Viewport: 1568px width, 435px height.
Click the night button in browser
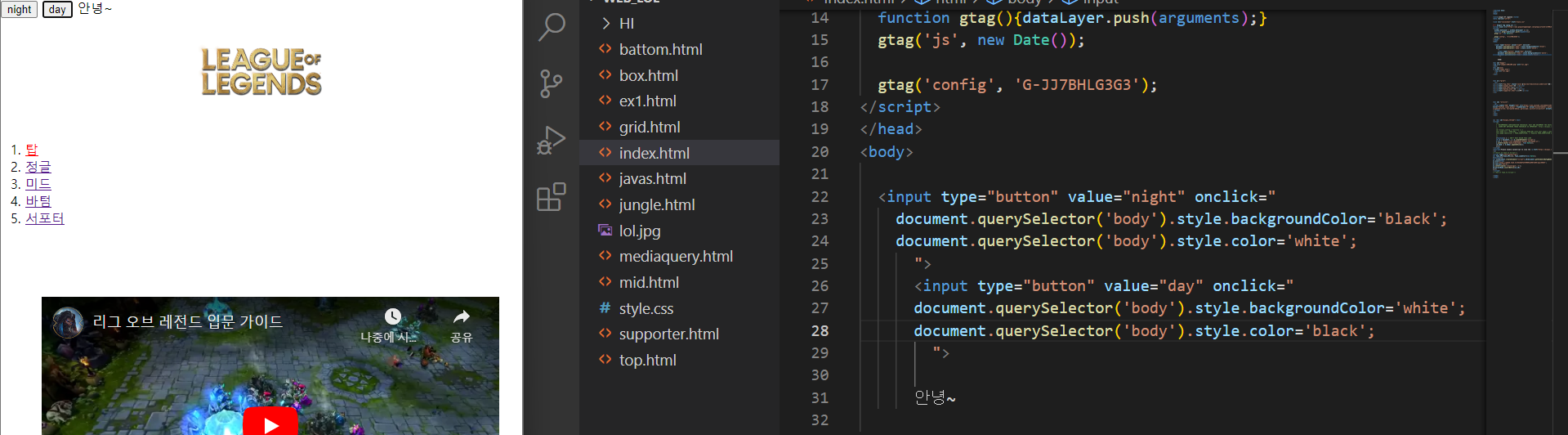(20, 10)
